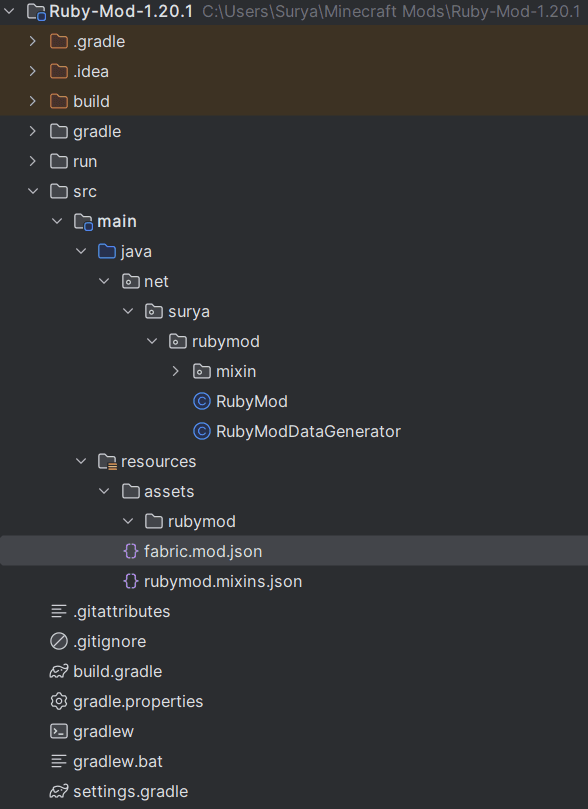Click the gradle.properties gear icon
The height and width of the screenshot is (809, 588).
tap(59, 701)
